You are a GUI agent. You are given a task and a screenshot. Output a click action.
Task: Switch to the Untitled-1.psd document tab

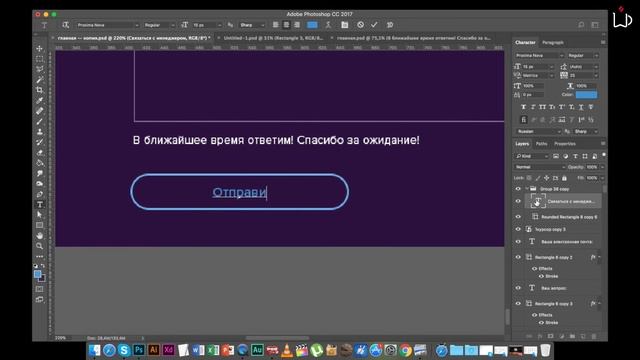tap(273, 38)
